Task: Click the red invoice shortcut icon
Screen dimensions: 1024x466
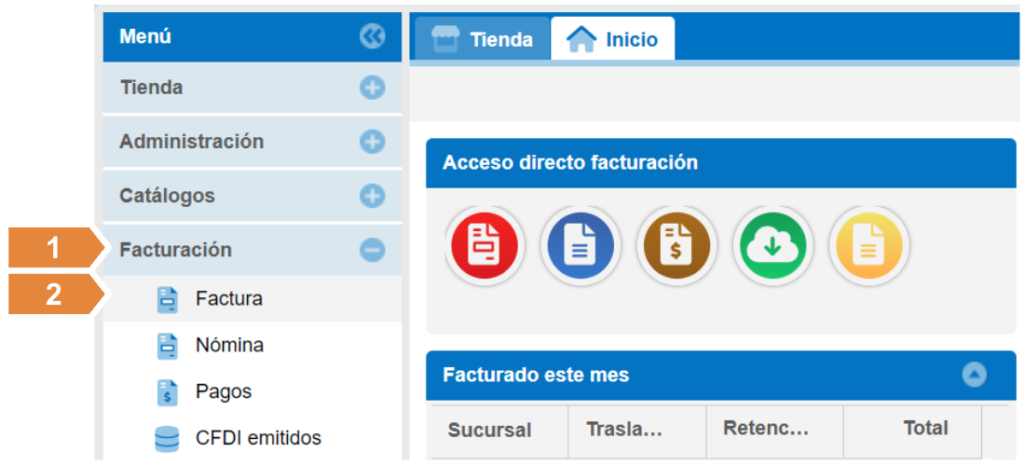Action: (x=485, y=245)
